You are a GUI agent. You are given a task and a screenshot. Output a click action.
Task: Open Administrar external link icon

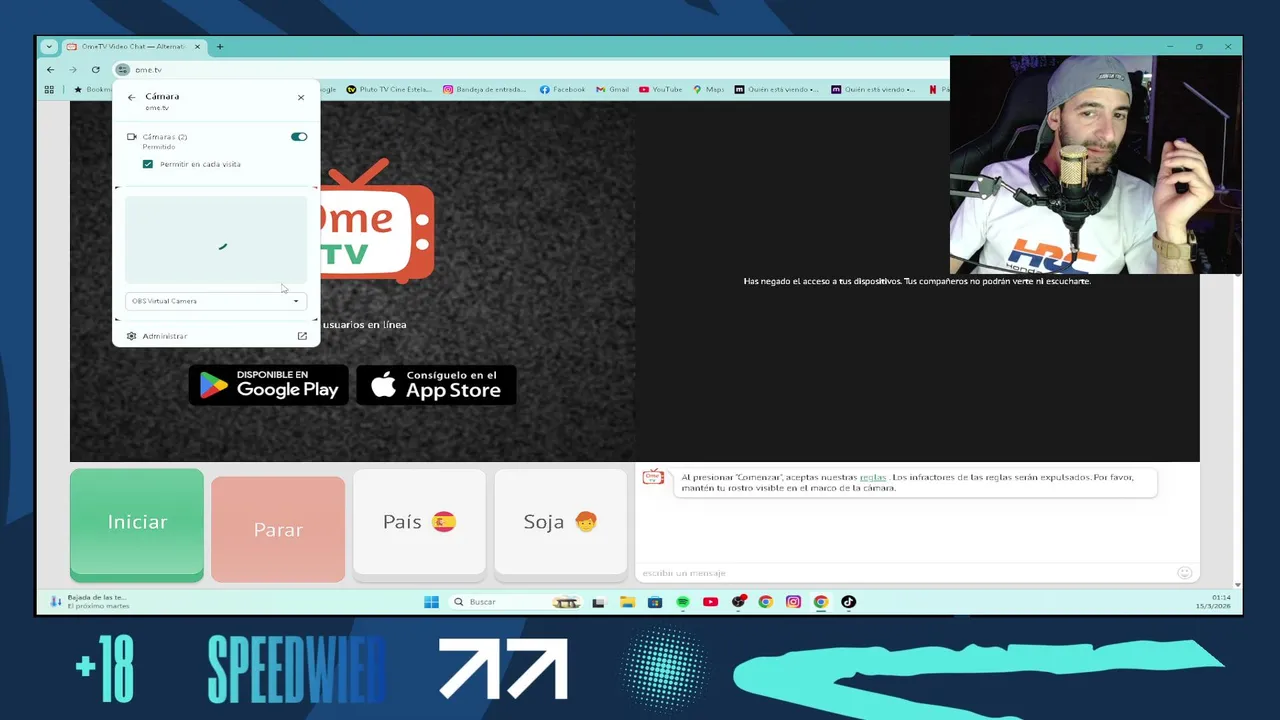[302, 336]
